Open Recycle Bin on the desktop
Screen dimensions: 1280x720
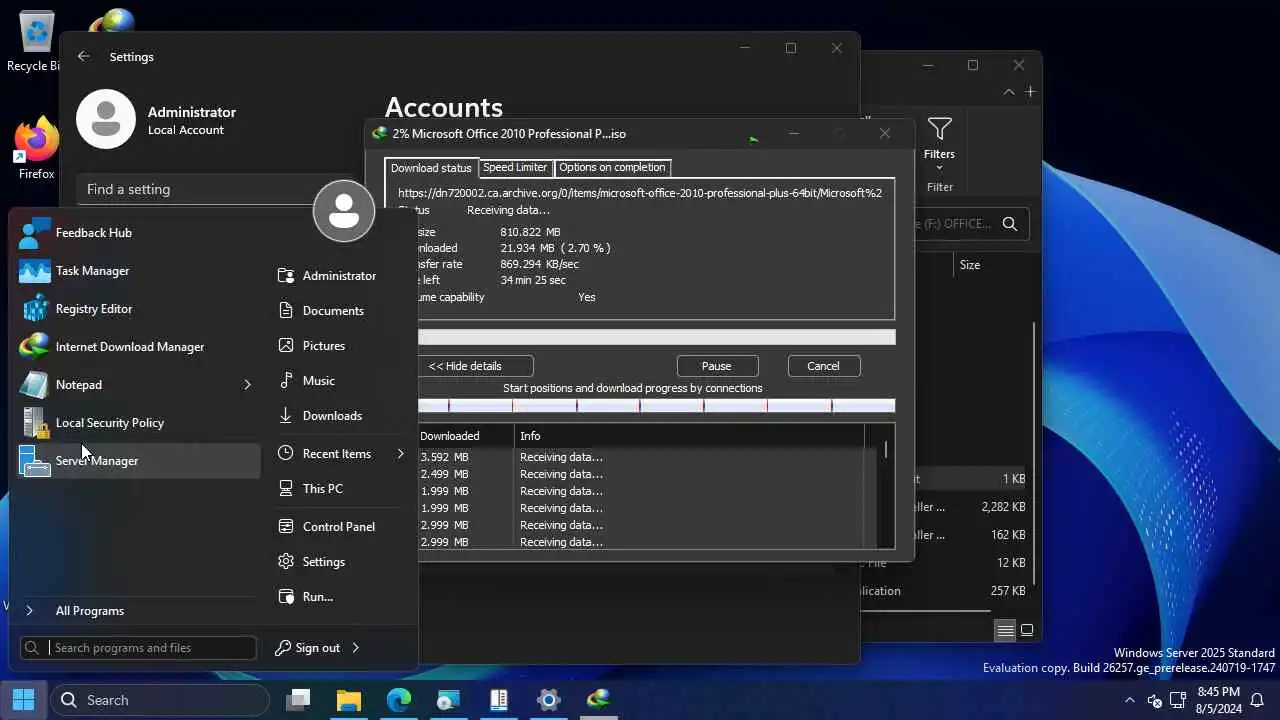tap(34, 42)
